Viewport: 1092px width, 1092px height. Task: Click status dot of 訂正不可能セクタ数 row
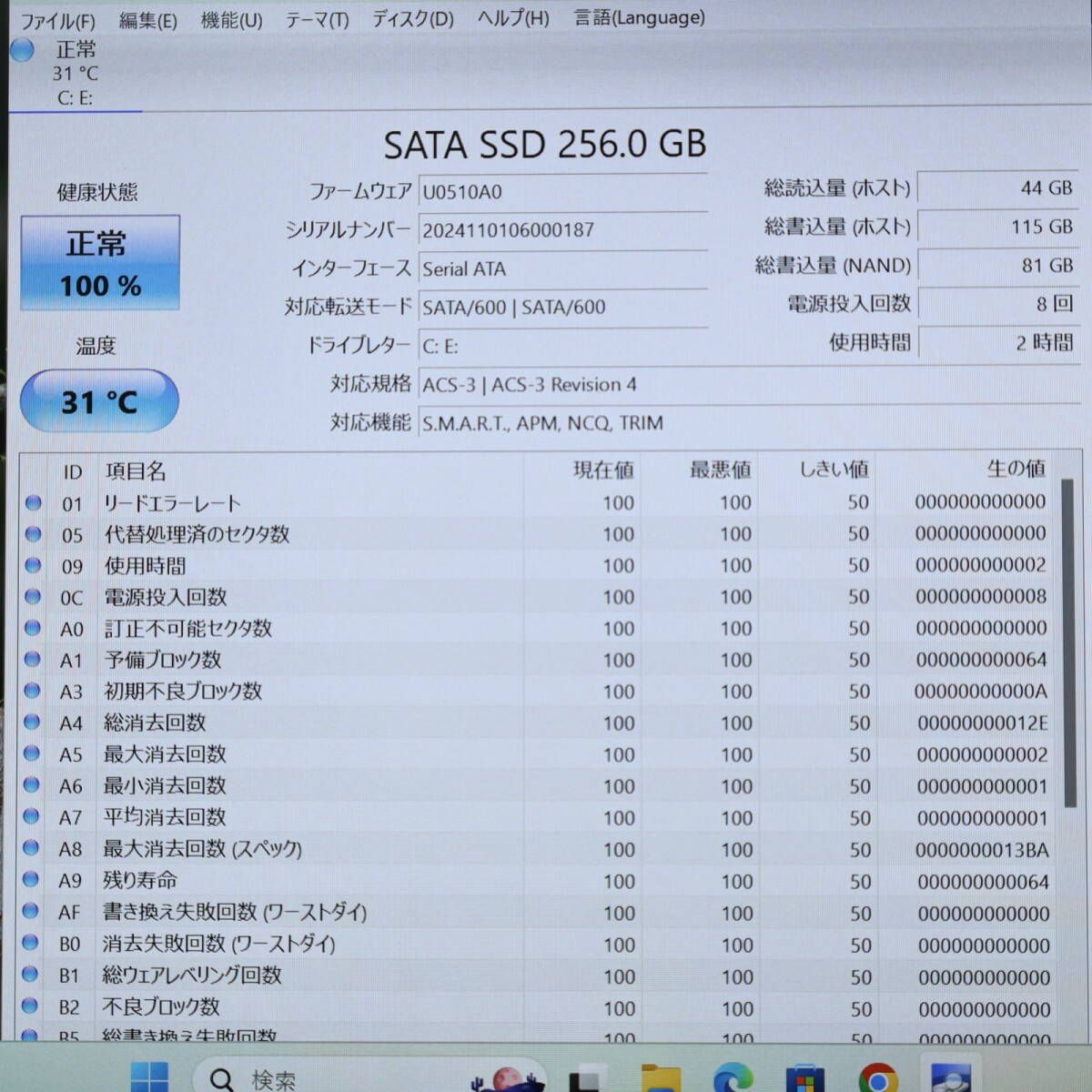33,628
